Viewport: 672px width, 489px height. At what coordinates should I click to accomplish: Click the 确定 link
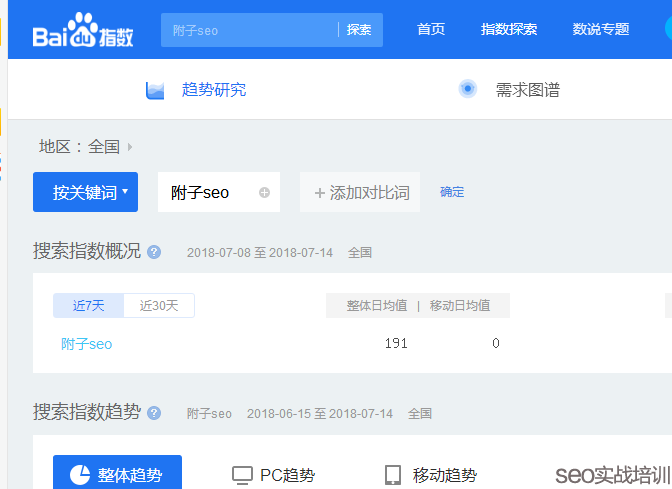pyautogui.click(x=452, y=192)
